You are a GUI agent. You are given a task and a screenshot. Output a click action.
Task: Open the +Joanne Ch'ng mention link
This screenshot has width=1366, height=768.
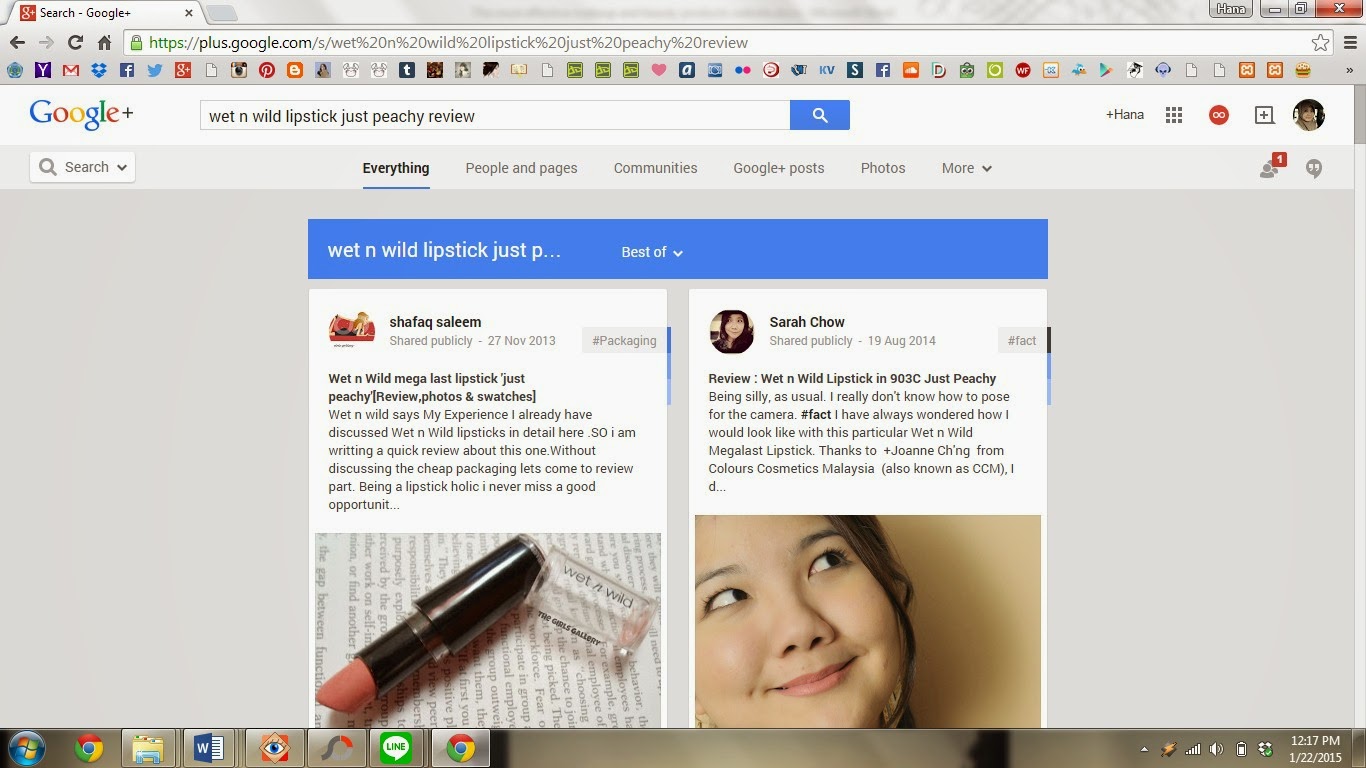tap(928, 450)
